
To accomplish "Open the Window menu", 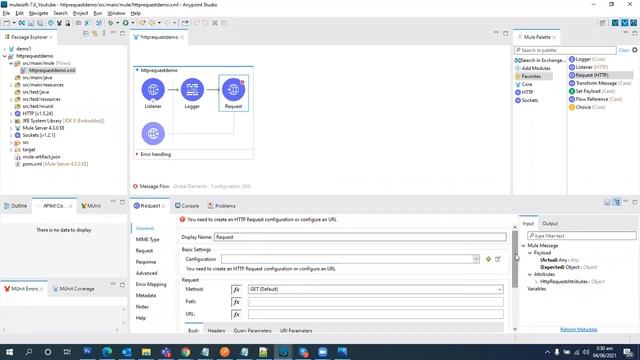I will coord(116,13).
